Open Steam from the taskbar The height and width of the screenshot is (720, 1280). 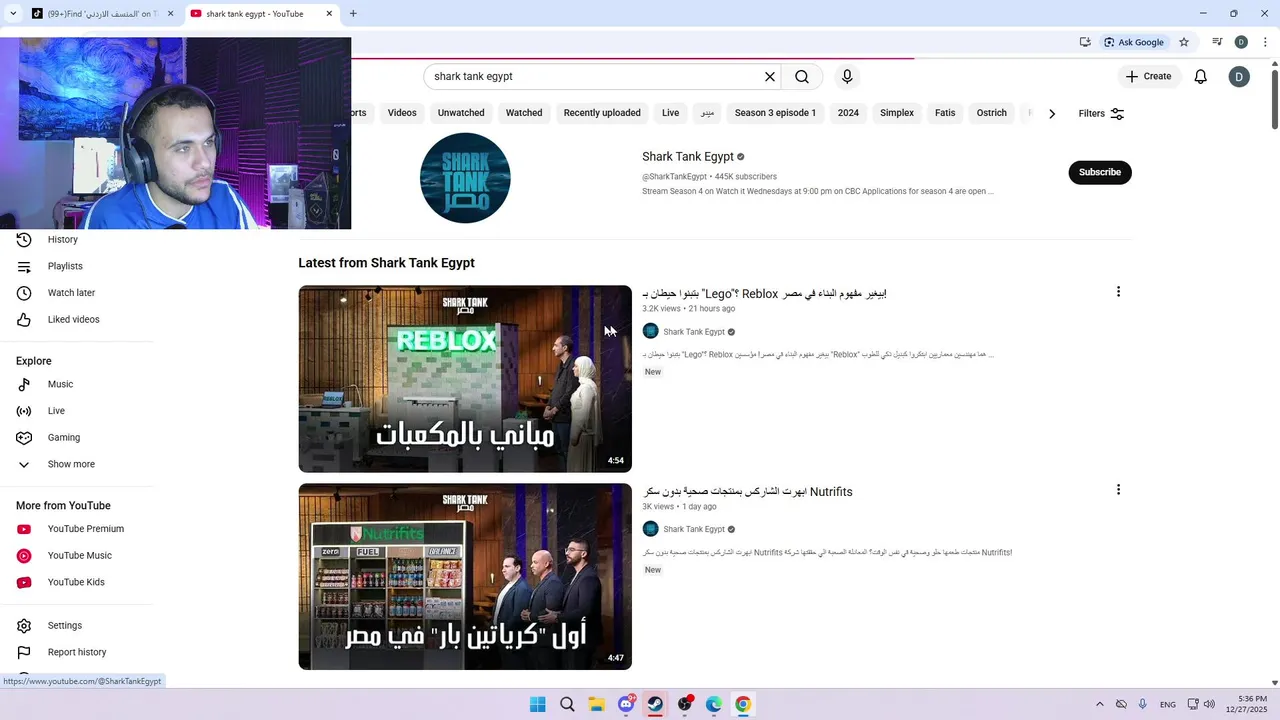coord(655,704)
